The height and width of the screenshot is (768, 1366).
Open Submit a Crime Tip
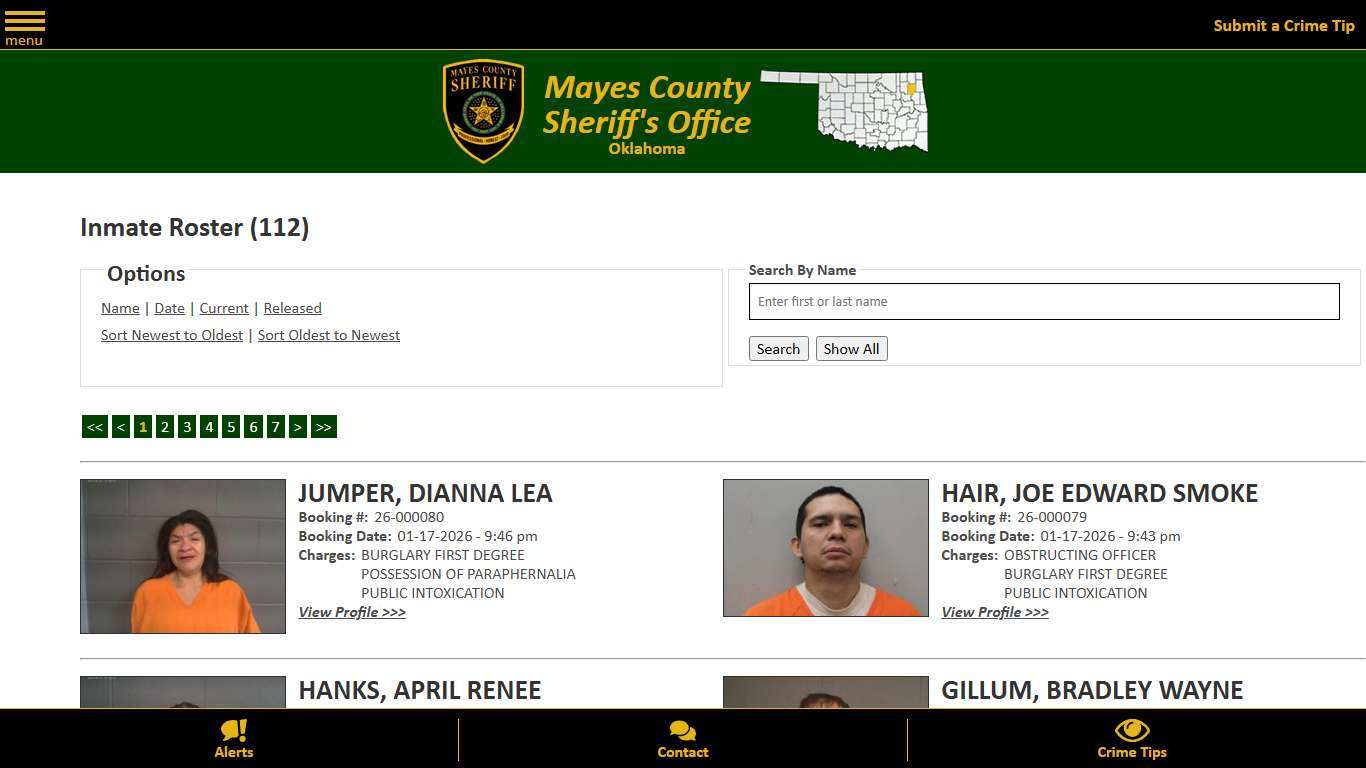click(x=1283, y=25)
